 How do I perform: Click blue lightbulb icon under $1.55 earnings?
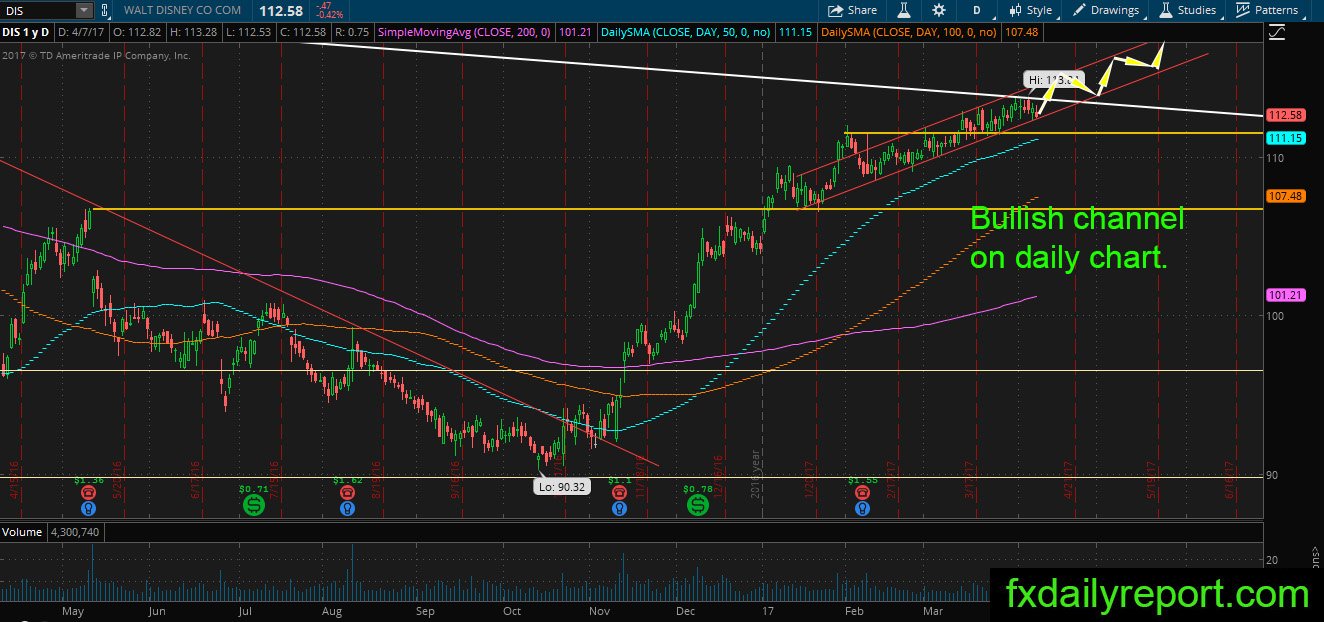click(x=862, y=508)
